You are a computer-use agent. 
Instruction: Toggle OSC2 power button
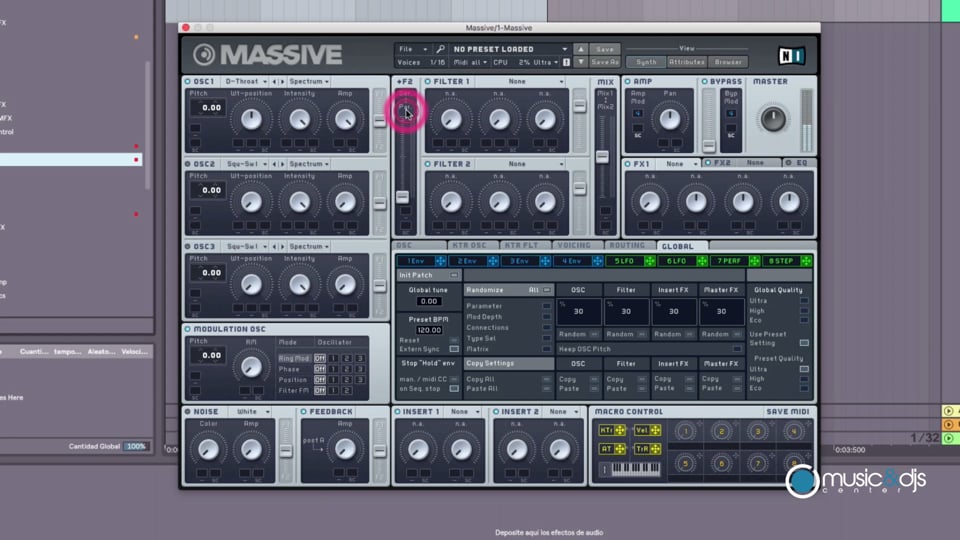point(188,164)
